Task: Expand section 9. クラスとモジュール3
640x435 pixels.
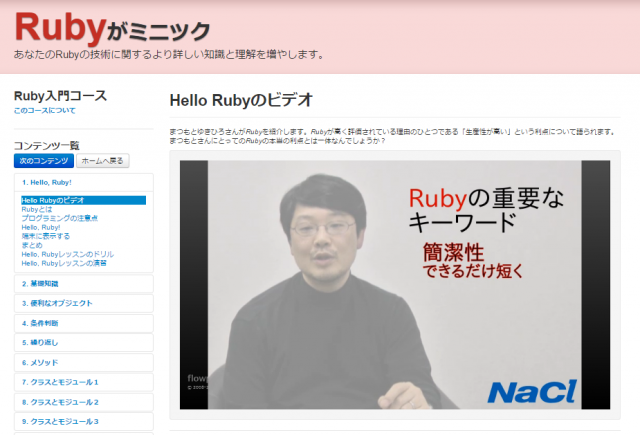Action: pyautogui.click(x=84, y=421)
